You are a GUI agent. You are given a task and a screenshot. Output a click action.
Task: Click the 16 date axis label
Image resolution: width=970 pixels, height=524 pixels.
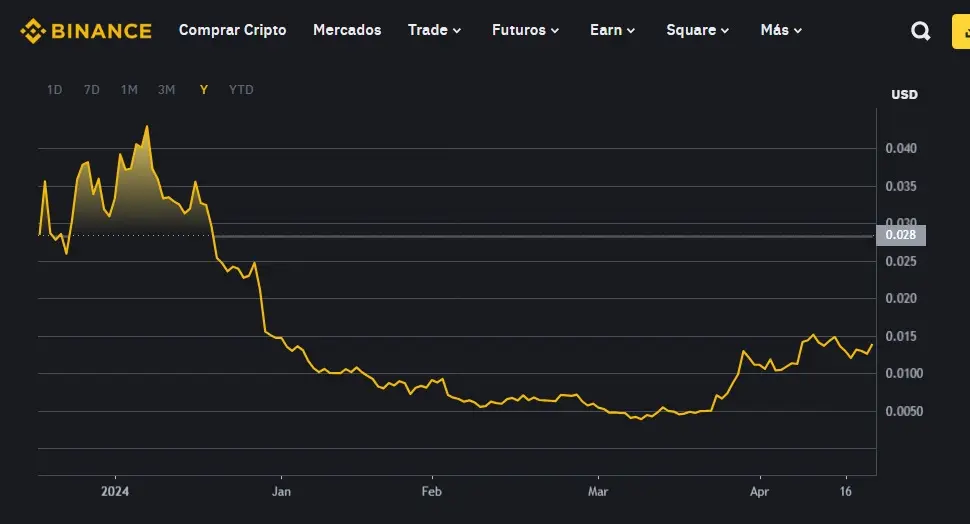(x=846, y=491)
